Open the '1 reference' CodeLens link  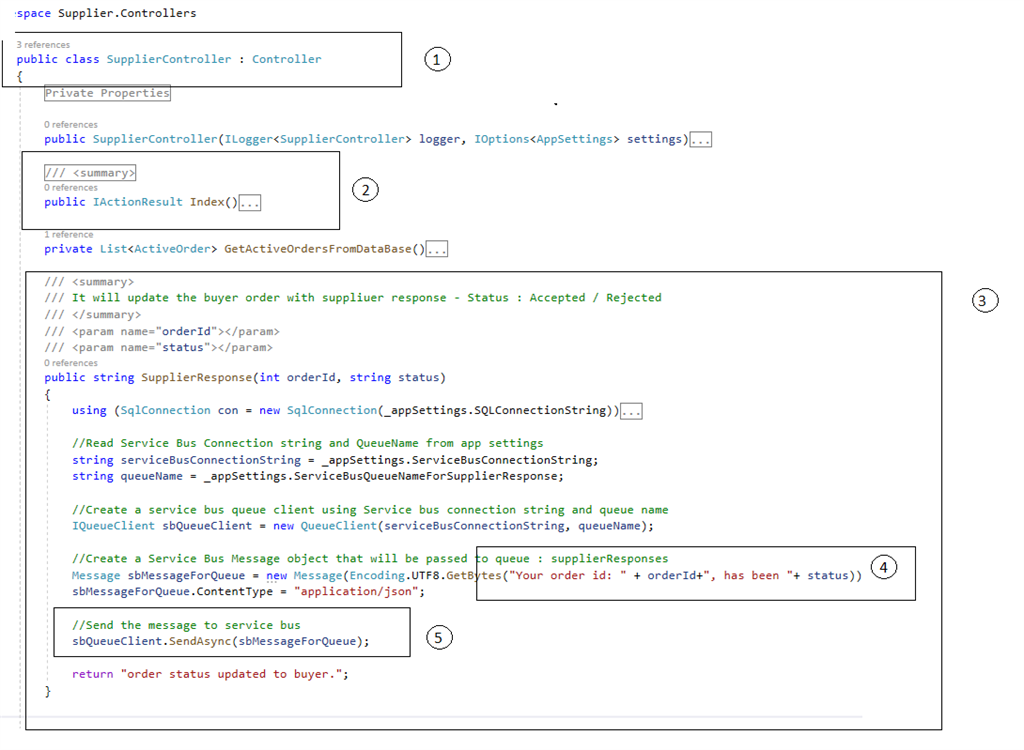pyautogui.click(x=69, y=235)
